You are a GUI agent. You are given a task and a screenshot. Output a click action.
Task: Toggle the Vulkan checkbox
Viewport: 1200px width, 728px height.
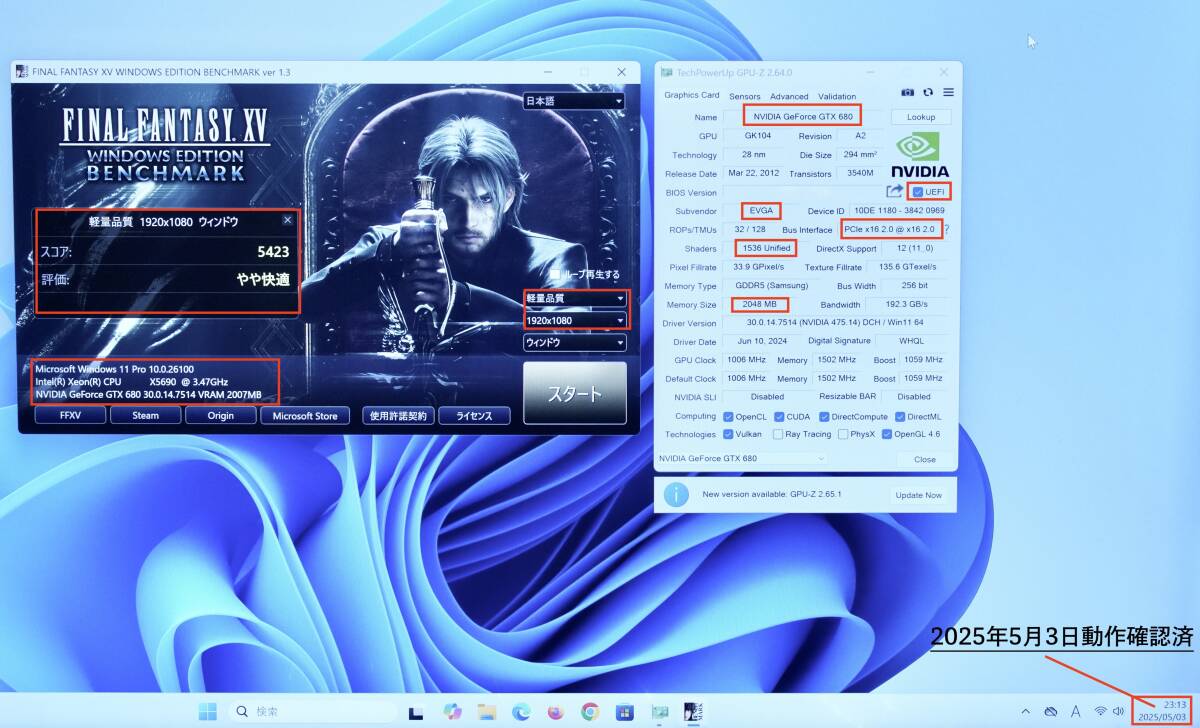(x=729, y=434)
